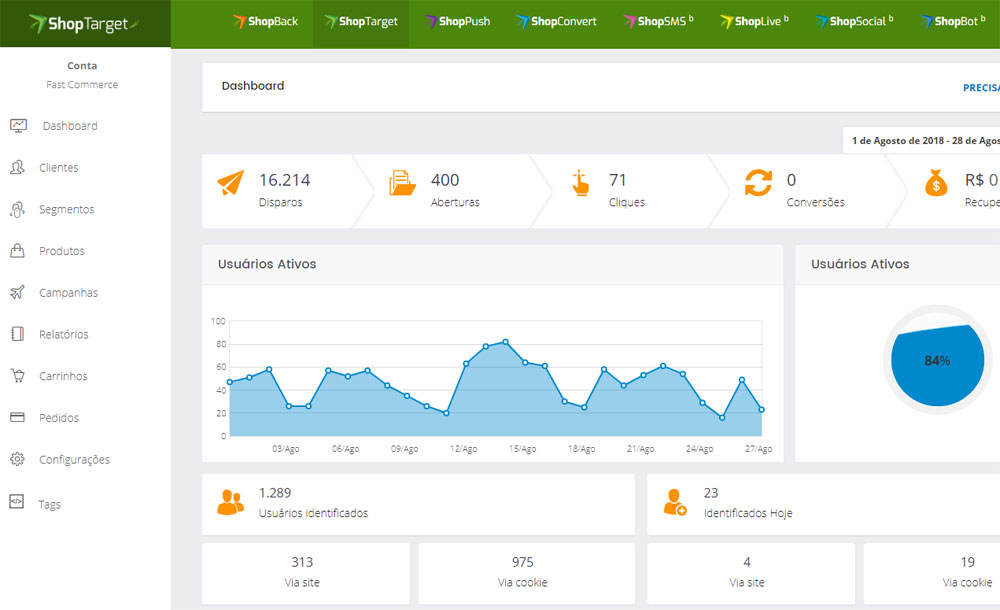View Relatórios in the sidebar
The image size is (1000, 610).
[64, 334]
